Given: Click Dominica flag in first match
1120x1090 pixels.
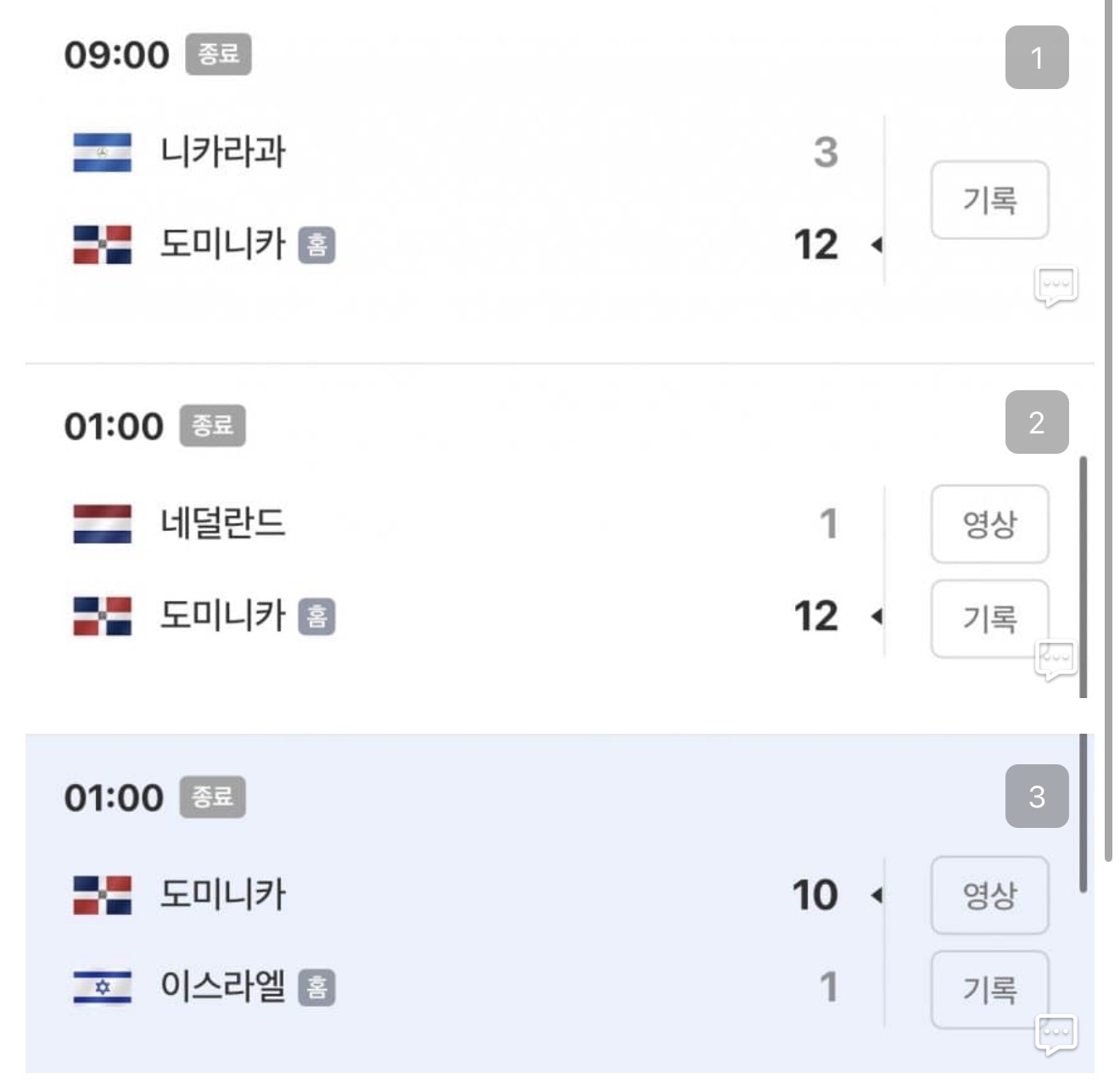Looking at the screenshot, I should pos(102,245).
